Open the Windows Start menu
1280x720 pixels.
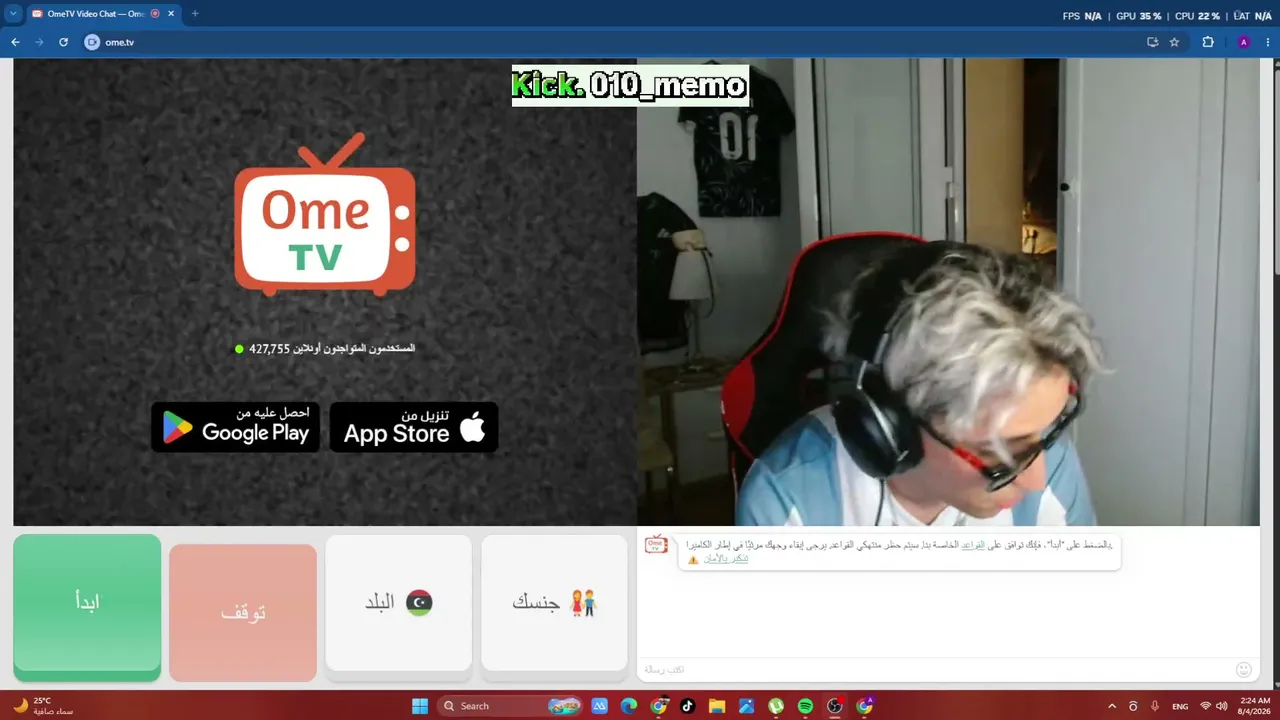[x=420, y=706]
